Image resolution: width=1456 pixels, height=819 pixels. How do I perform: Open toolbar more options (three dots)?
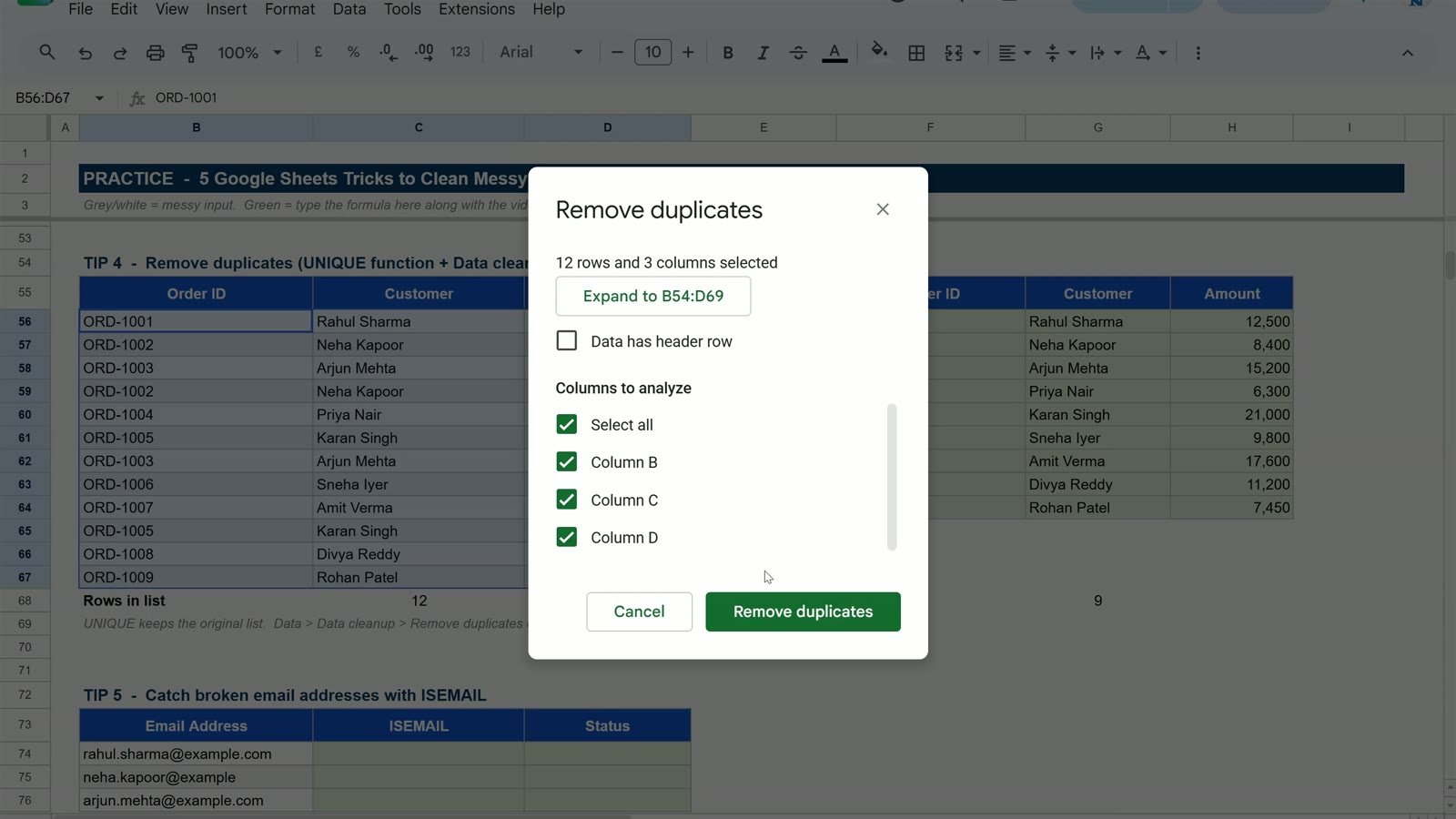point(1198,53)
